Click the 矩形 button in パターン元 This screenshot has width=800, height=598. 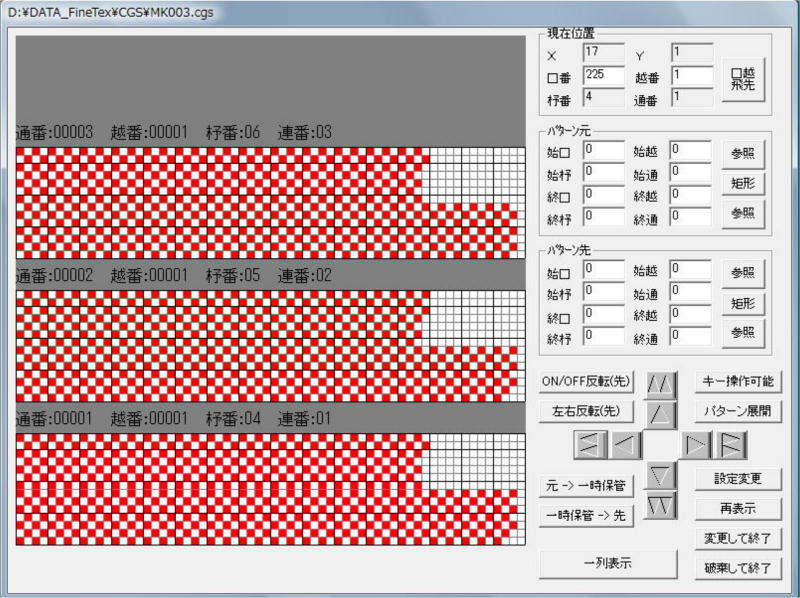click(742, 183)
